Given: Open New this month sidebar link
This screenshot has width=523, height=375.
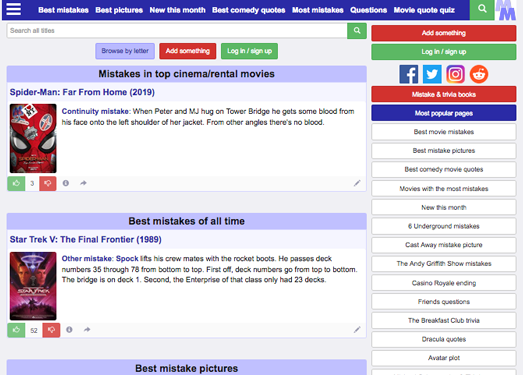Looking at the screenshot, I should click(x=444, y=207).
